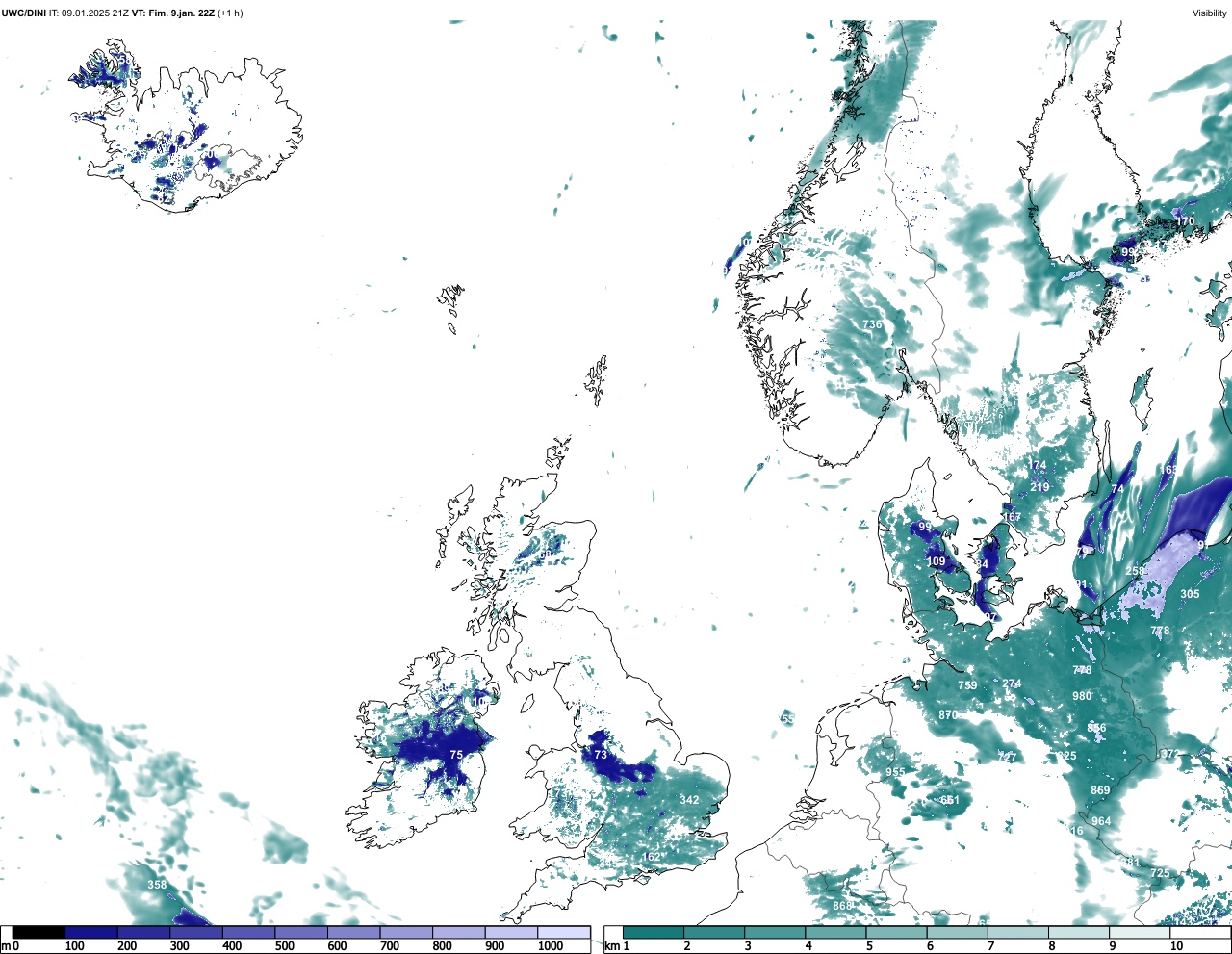Click the '75' value over Ireland

click(x=456, y=755)
